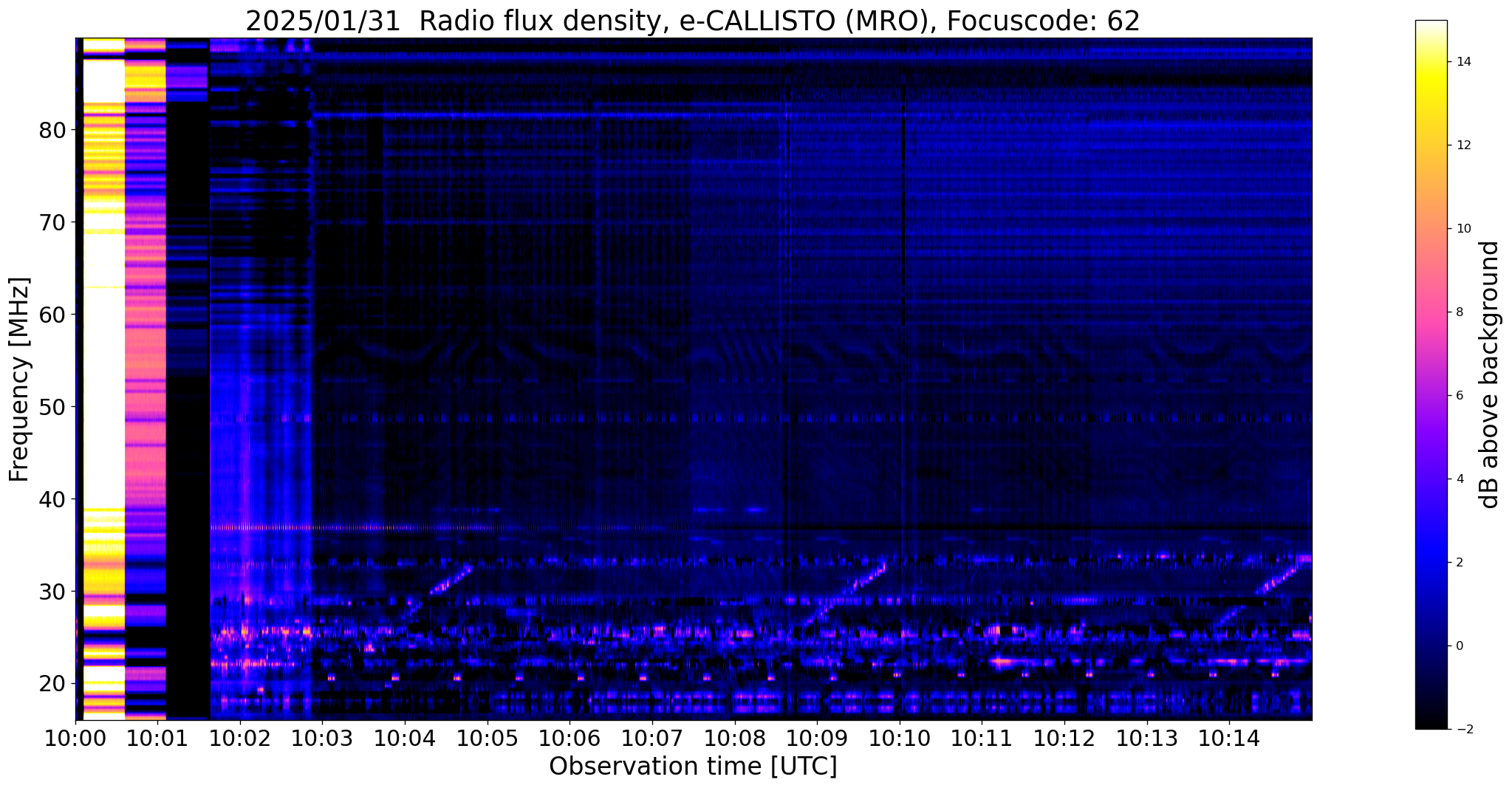
Task: Click the 10:13 time tick label
Action: pos(1146,739)
